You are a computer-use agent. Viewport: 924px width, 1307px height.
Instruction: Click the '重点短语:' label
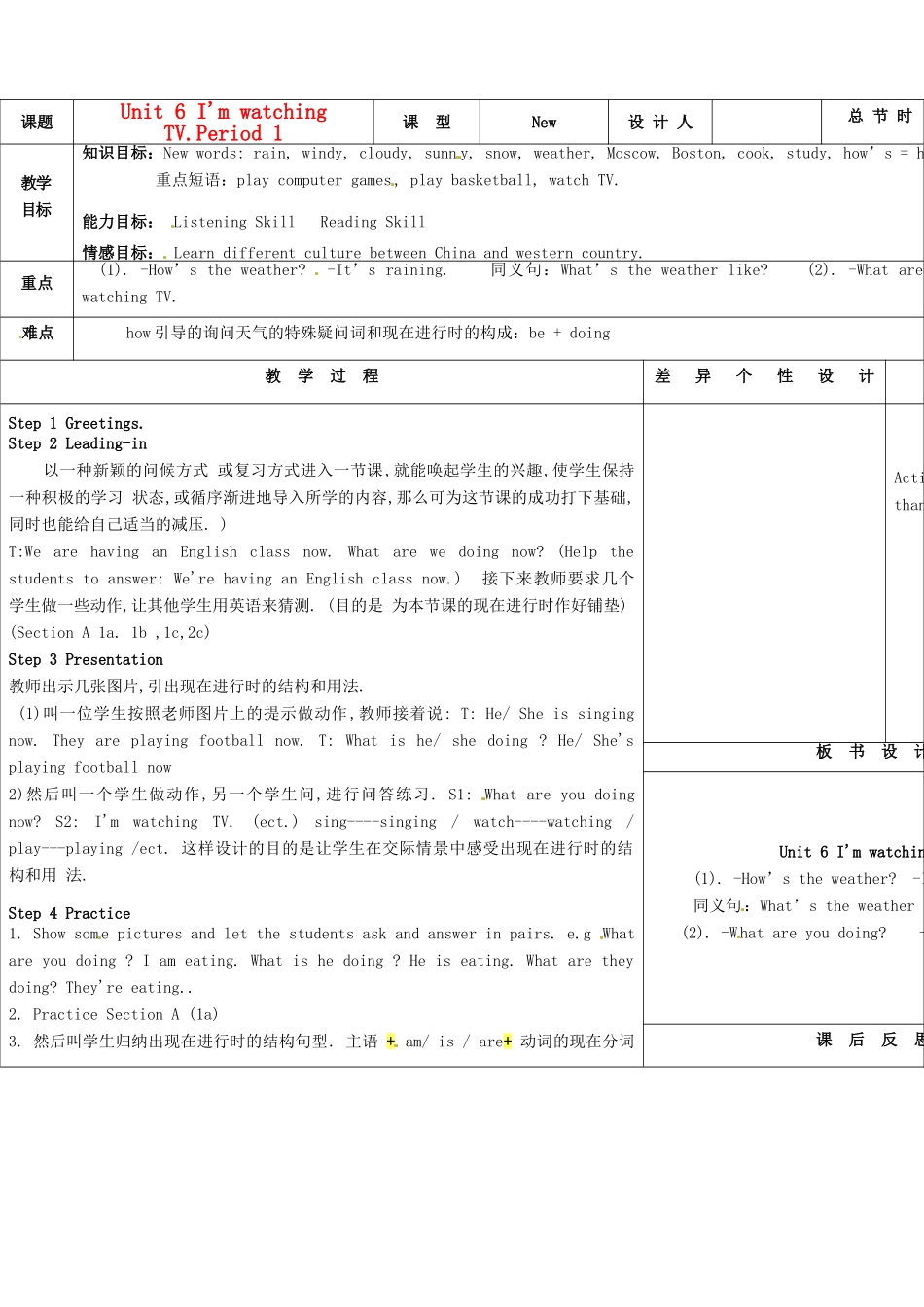coord(194,180)
